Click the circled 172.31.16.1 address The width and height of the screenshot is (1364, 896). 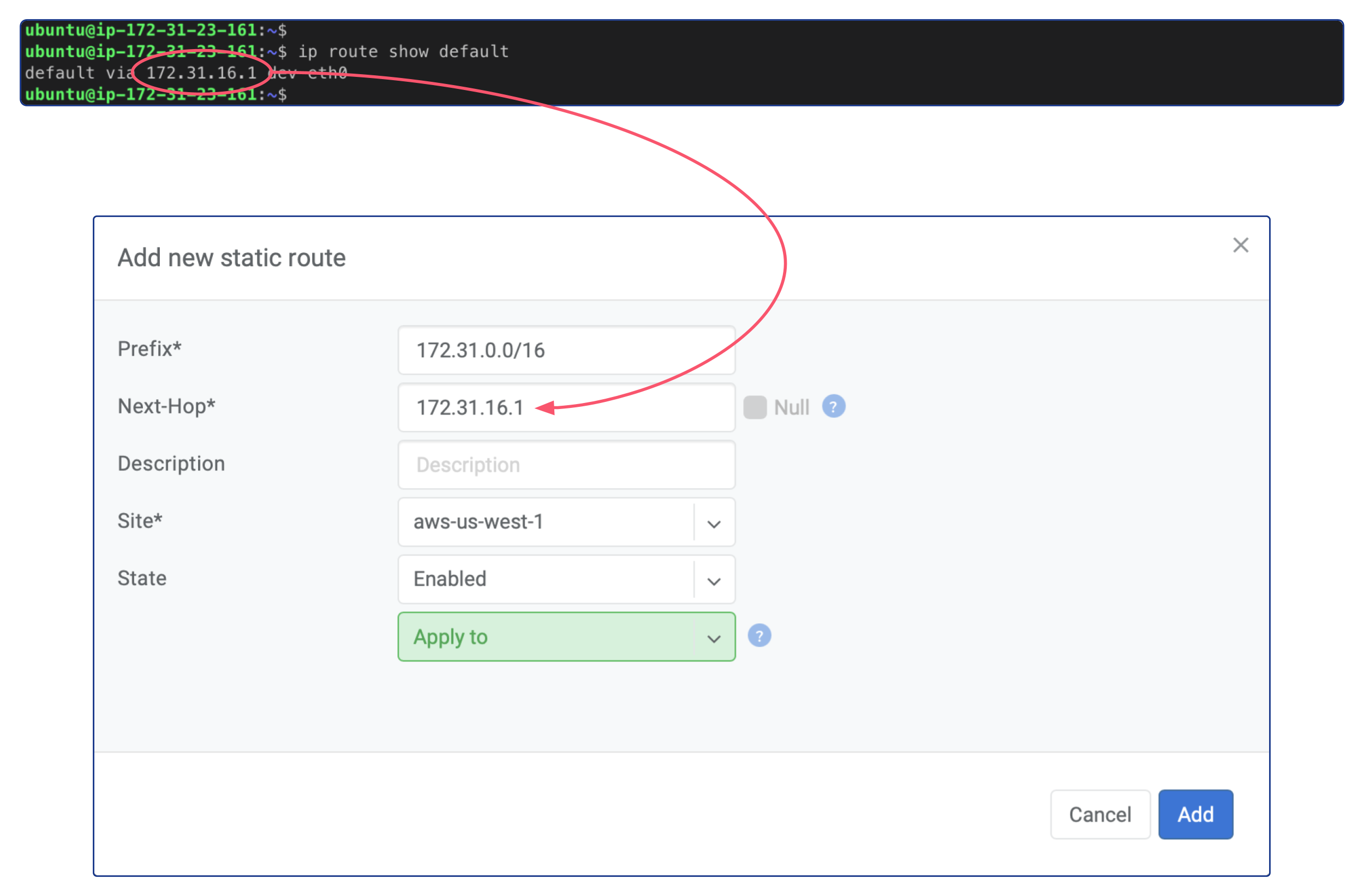202,72
